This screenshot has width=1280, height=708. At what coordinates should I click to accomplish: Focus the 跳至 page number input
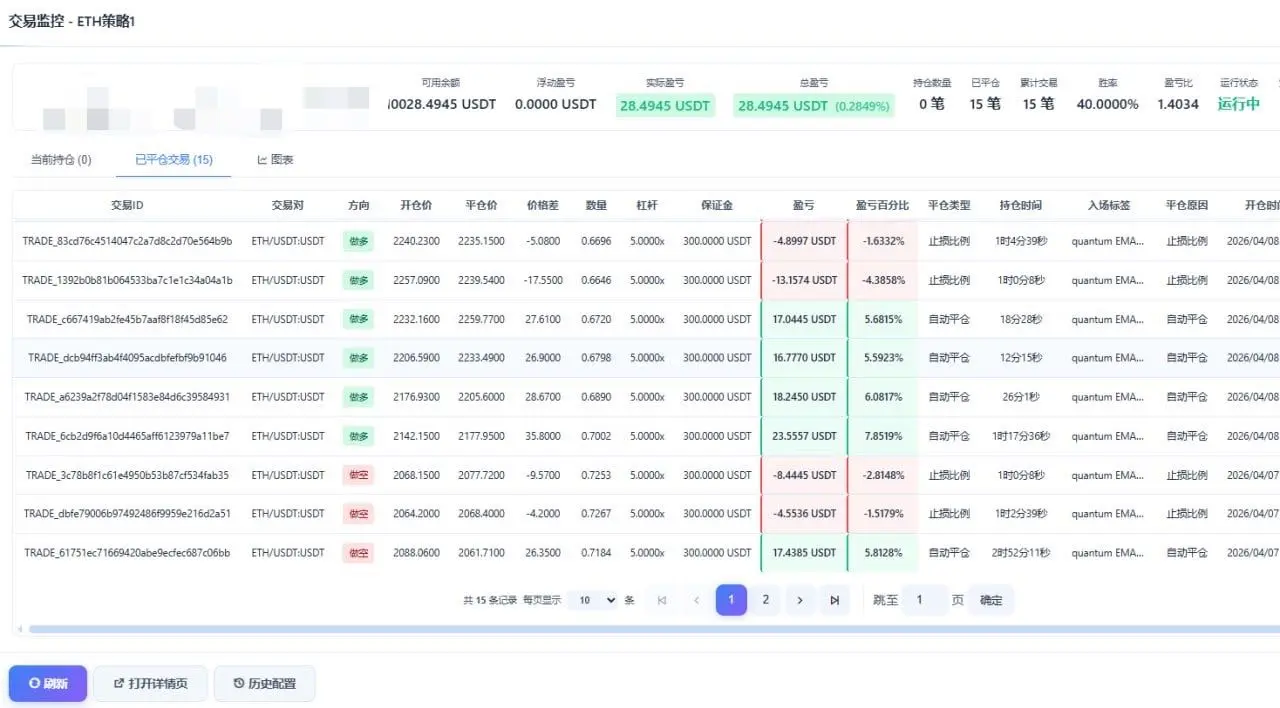click(925, 600)
